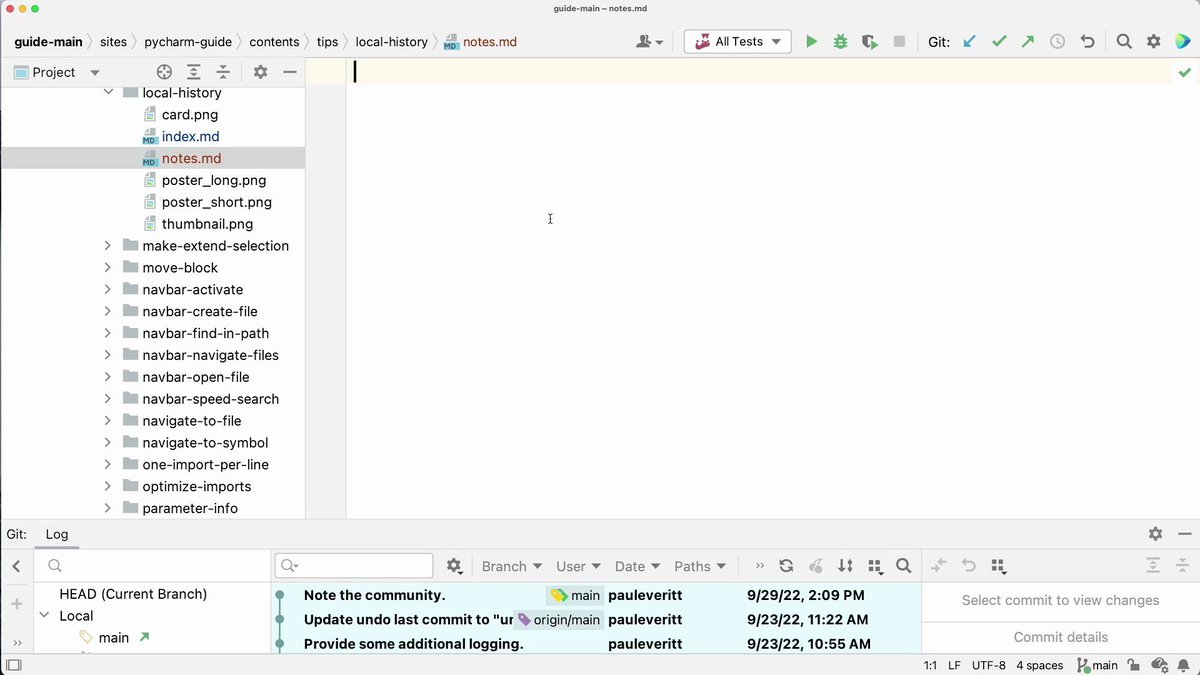Push commits with the arrow icon

coord(1026,41)
